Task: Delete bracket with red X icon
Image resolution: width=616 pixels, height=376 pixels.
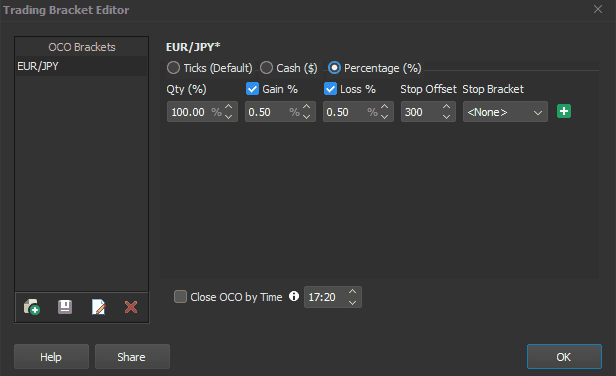Action: click(x=131, y=307)
